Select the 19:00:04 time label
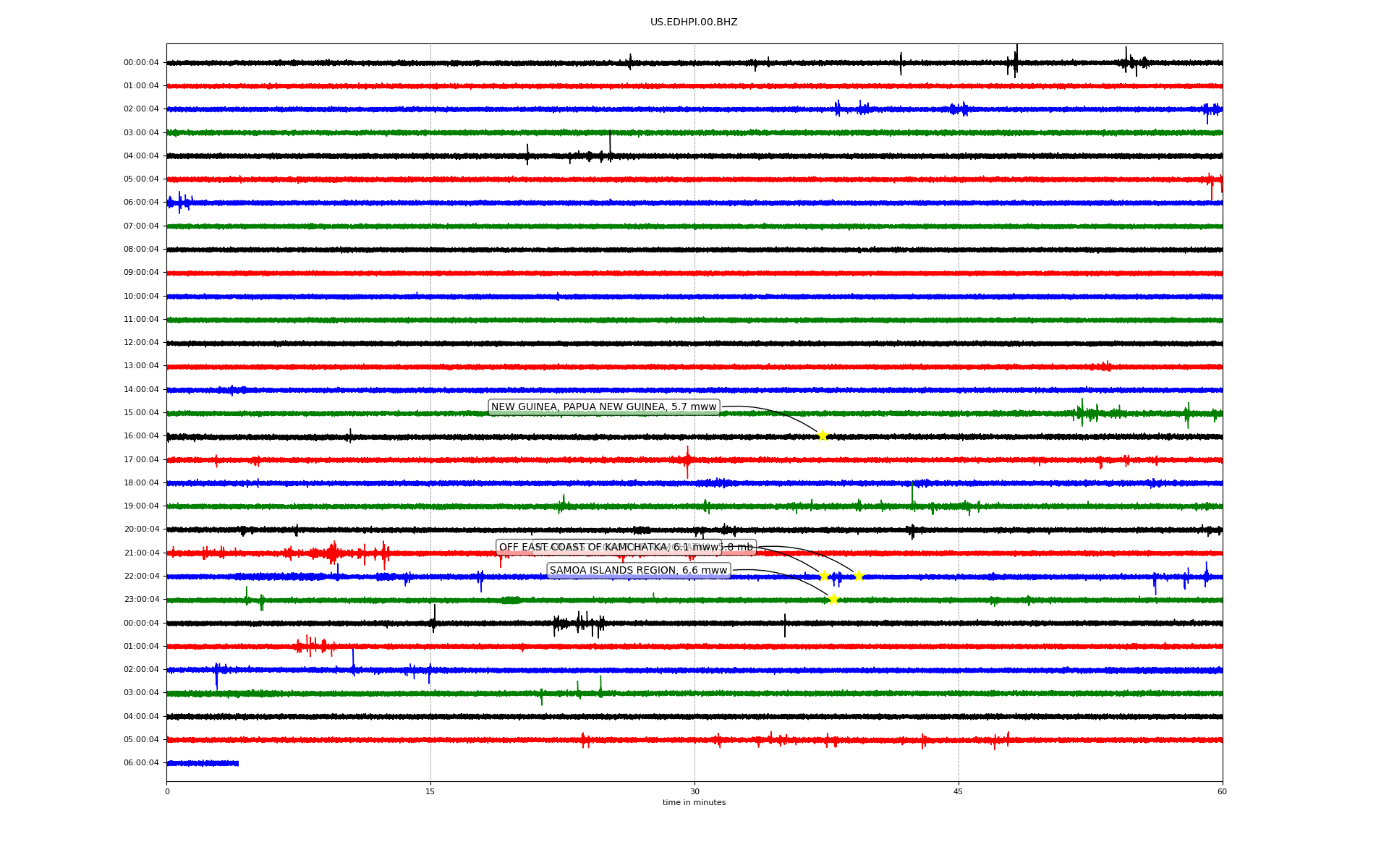The image size is (1389, 868). tap(141, 506)
